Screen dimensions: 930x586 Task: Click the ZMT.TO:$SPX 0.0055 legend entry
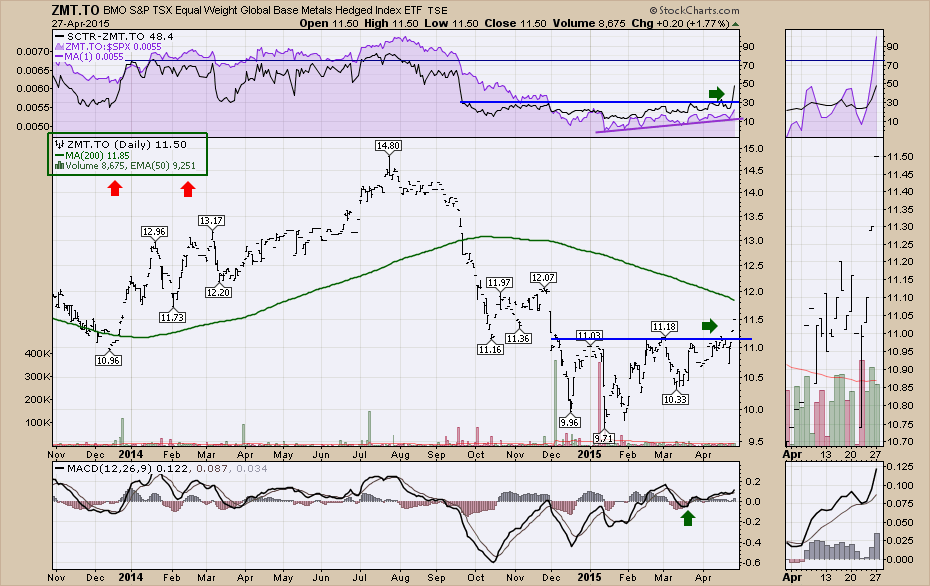(x=113, y=46)
